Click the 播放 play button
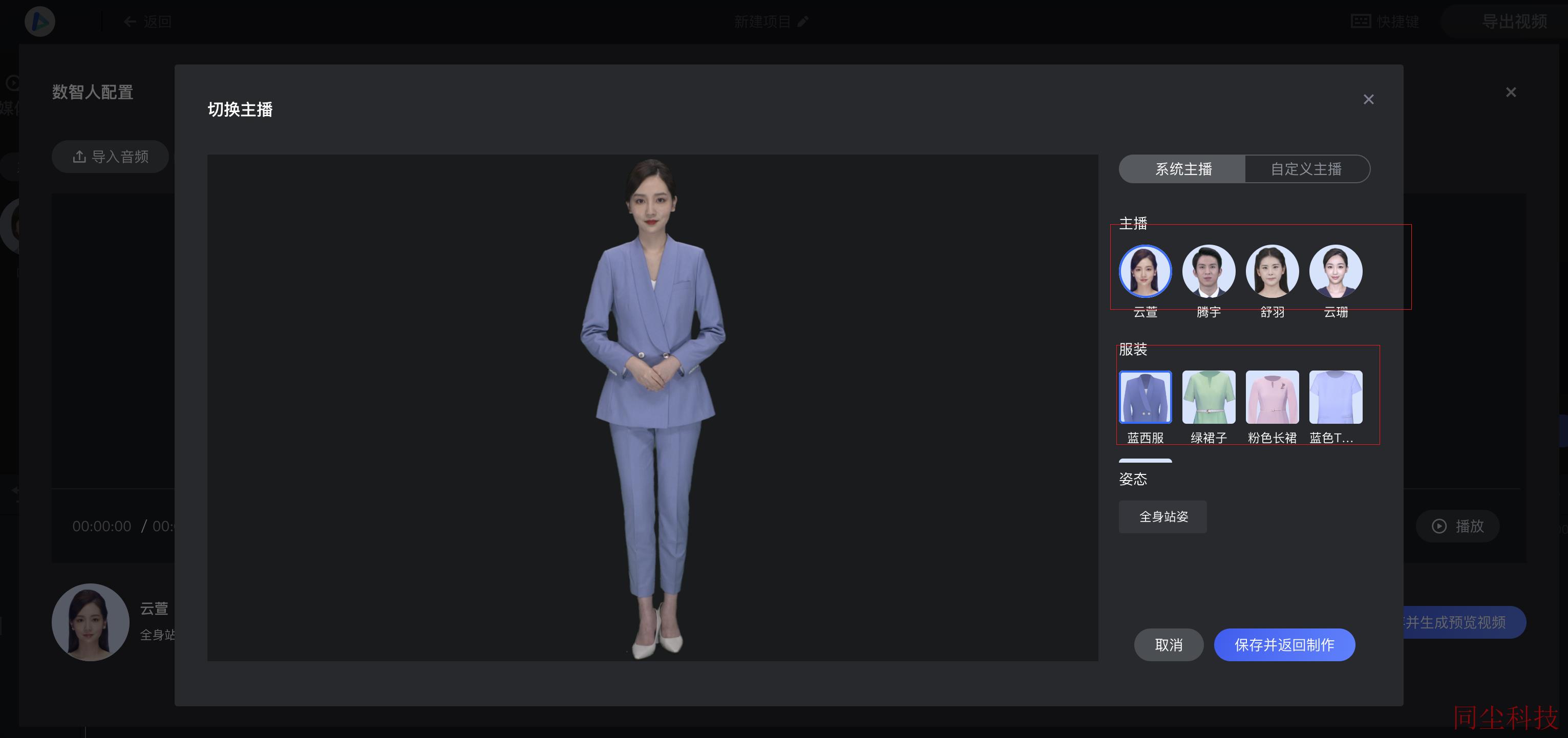Image resolution: width=1568 pixels, height=738 pixels. tap(1457, 526)
